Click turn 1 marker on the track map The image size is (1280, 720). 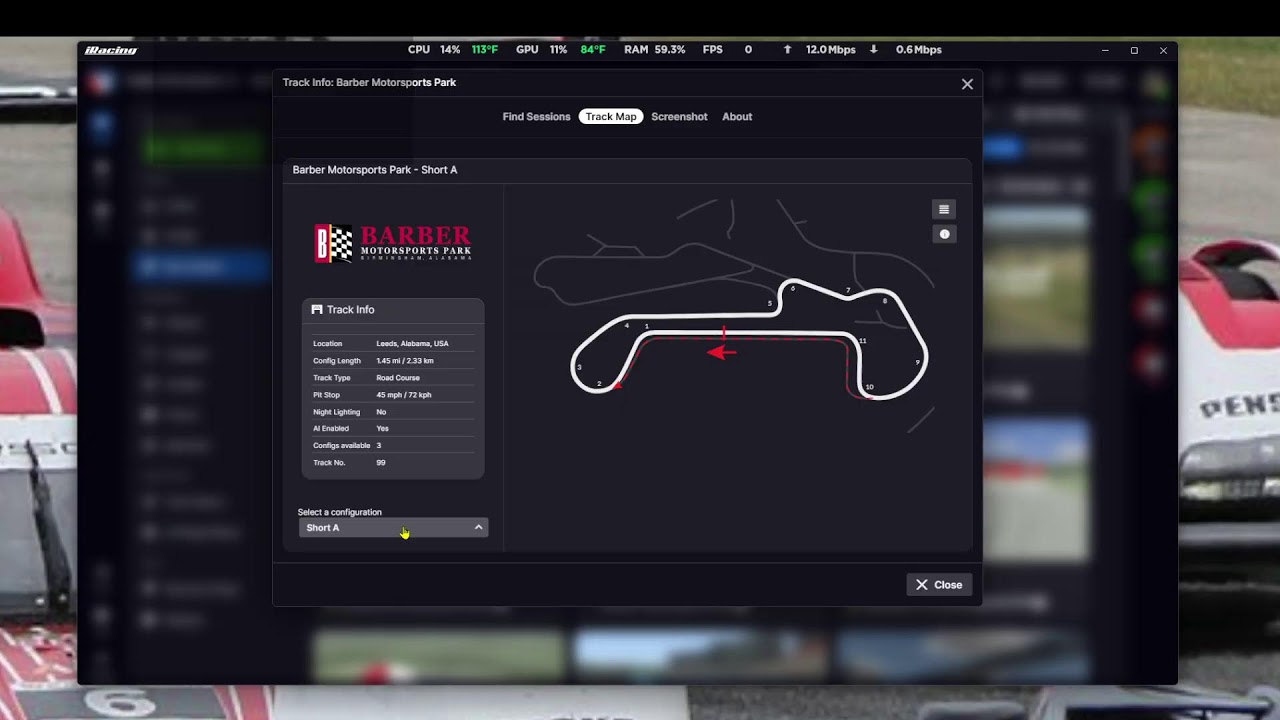[x=647, y=326]
